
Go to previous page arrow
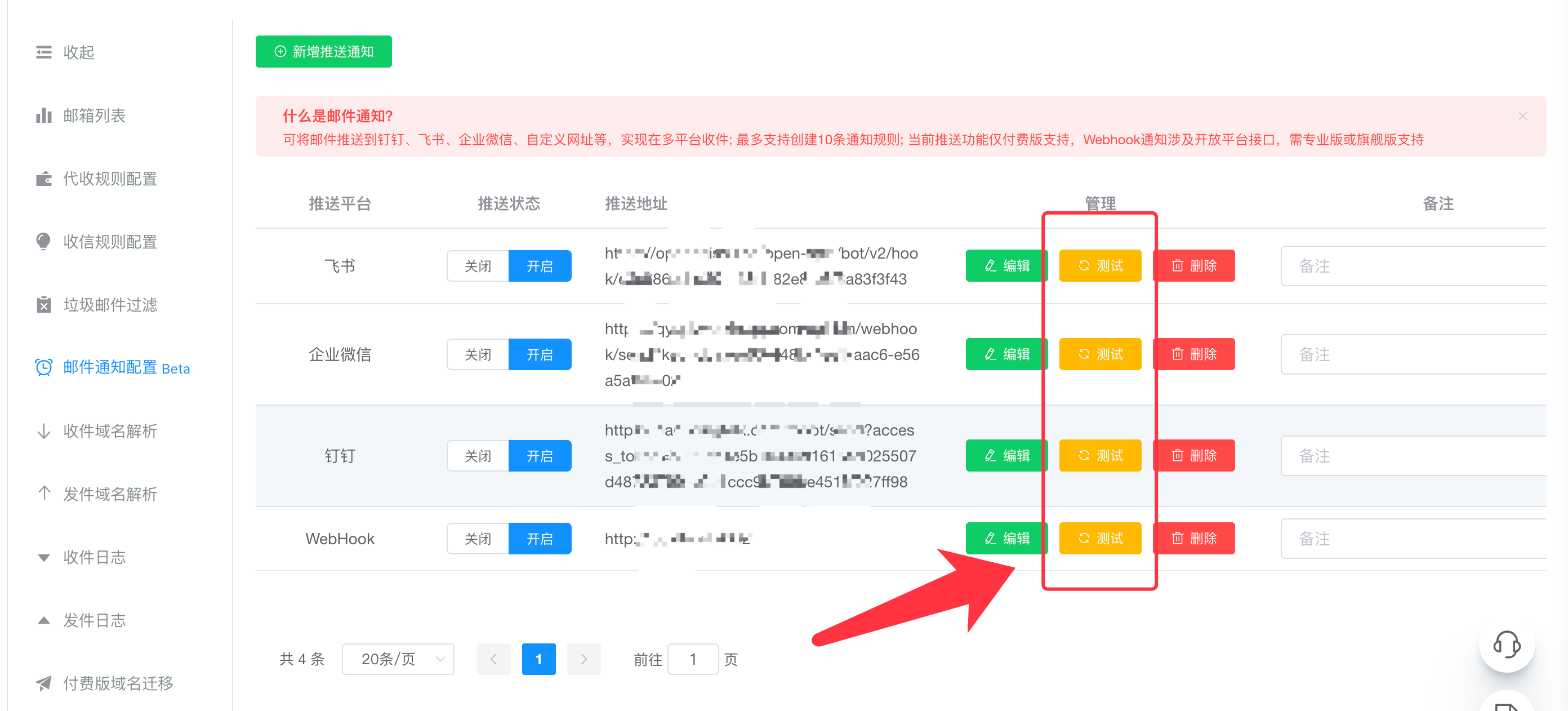pos(493,659)
